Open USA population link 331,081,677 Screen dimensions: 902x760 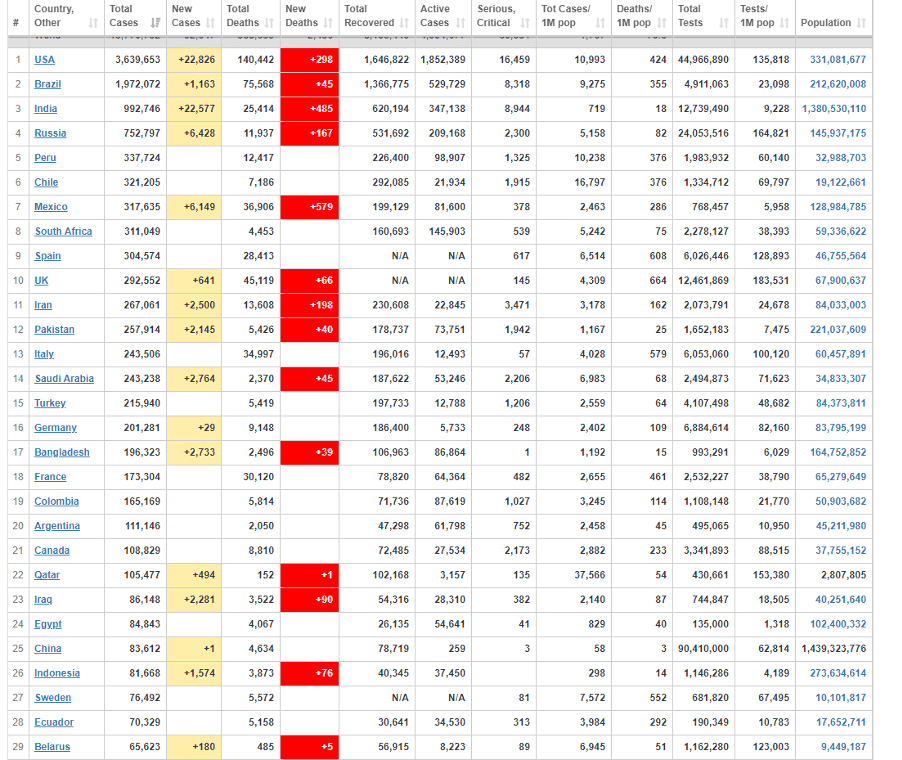pyautogui.click(x=838, y=60)
